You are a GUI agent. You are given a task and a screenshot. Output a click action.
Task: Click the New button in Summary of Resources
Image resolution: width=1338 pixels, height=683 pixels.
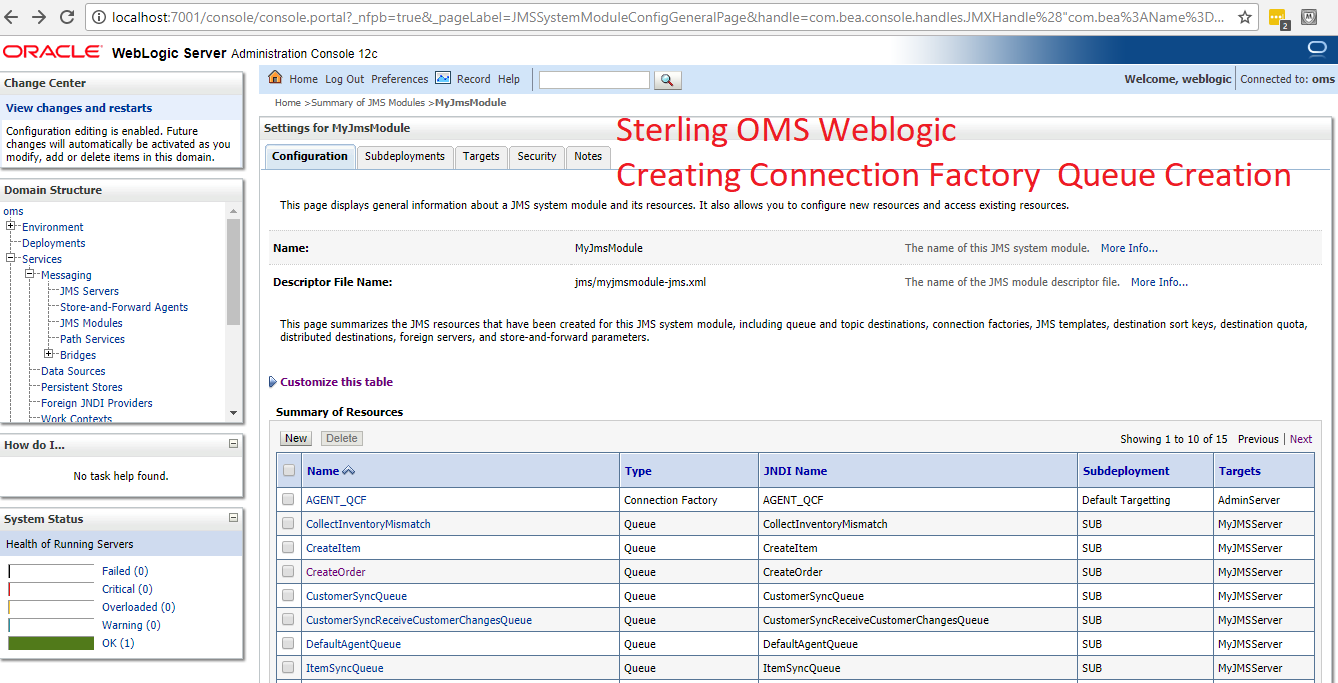click(x=295, y=437)
